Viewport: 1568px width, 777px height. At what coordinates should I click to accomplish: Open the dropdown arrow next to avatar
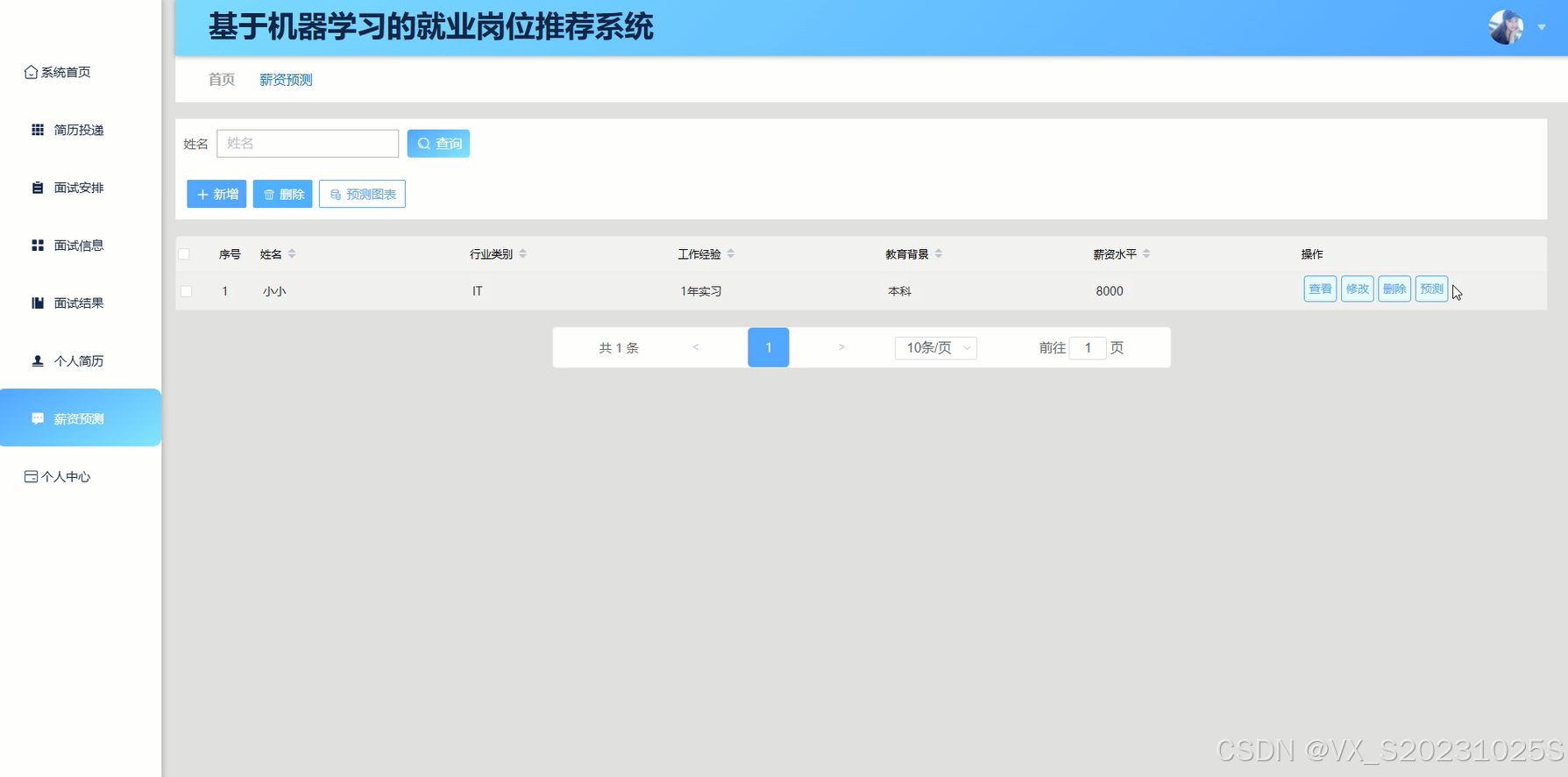tap(1542, 27)
